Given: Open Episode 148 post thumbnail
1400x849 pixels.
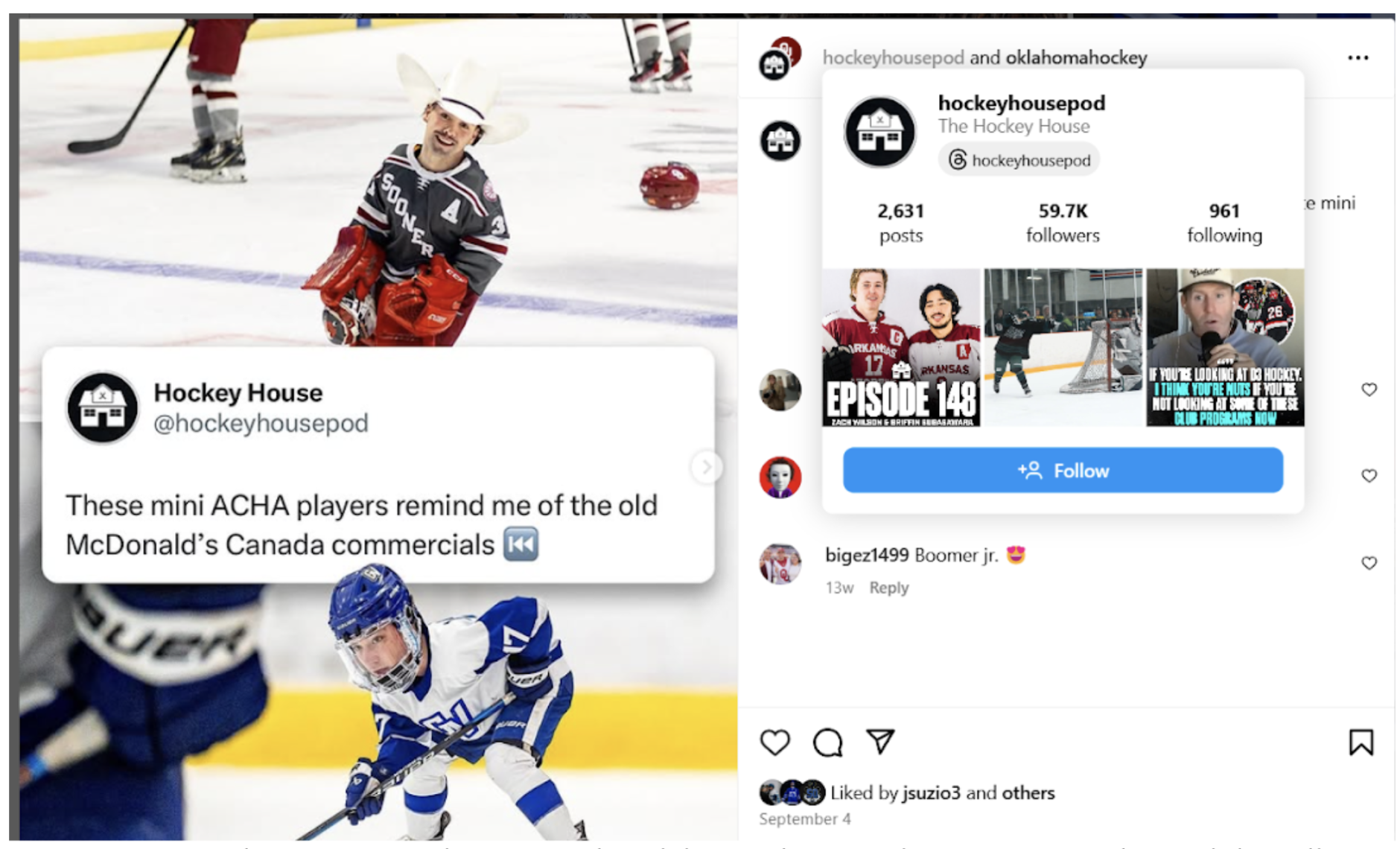Looking at the screenshot, I should [x=901, y=348].
